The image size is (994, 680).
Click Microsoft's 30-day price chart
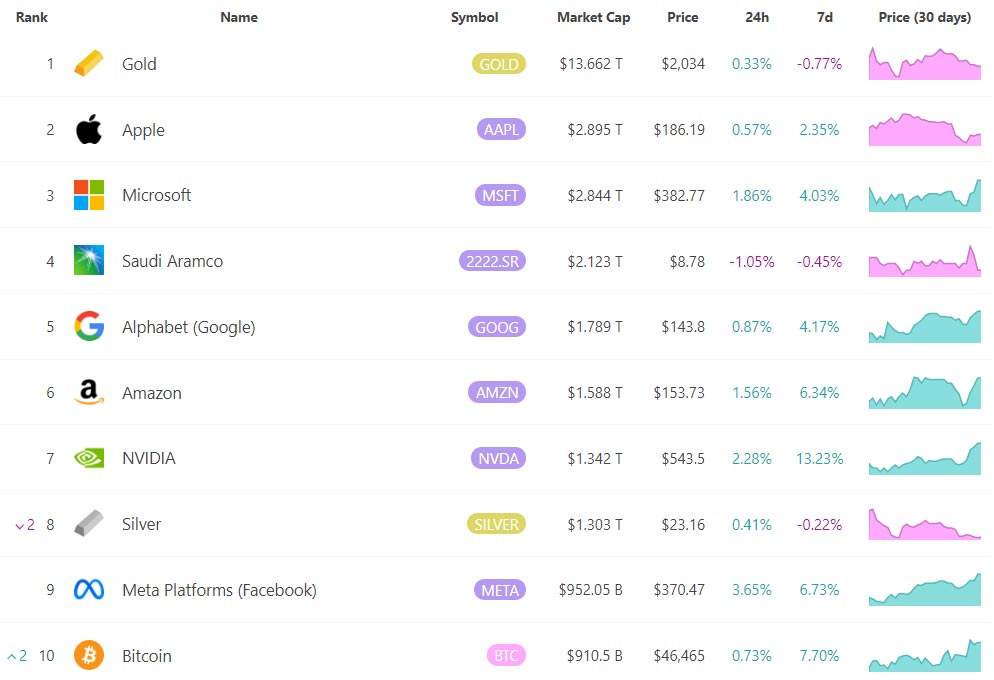[925, 195]
